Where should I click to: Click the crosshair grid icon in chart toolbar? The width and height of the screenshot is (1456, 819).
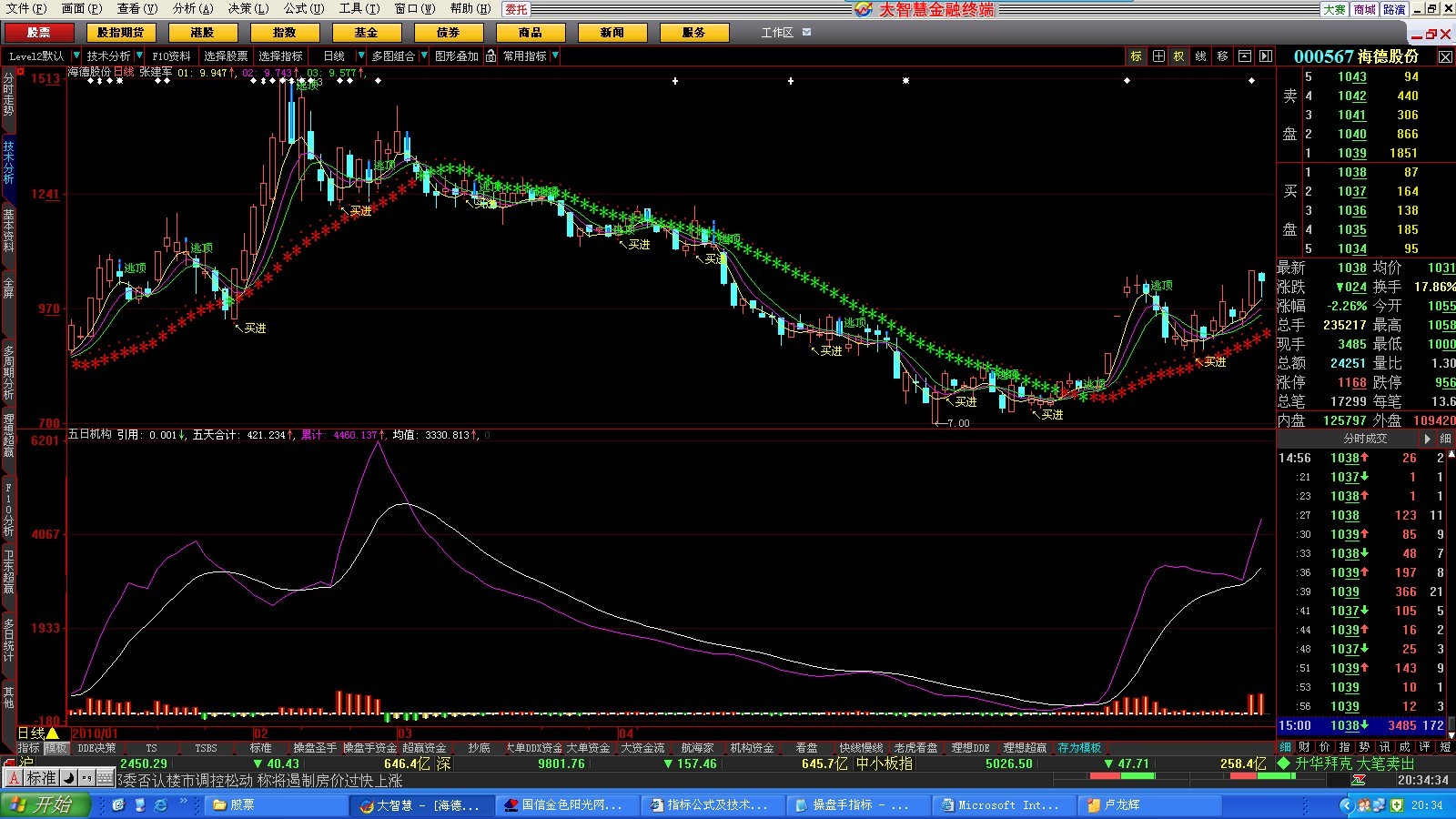coord(1158,56)
